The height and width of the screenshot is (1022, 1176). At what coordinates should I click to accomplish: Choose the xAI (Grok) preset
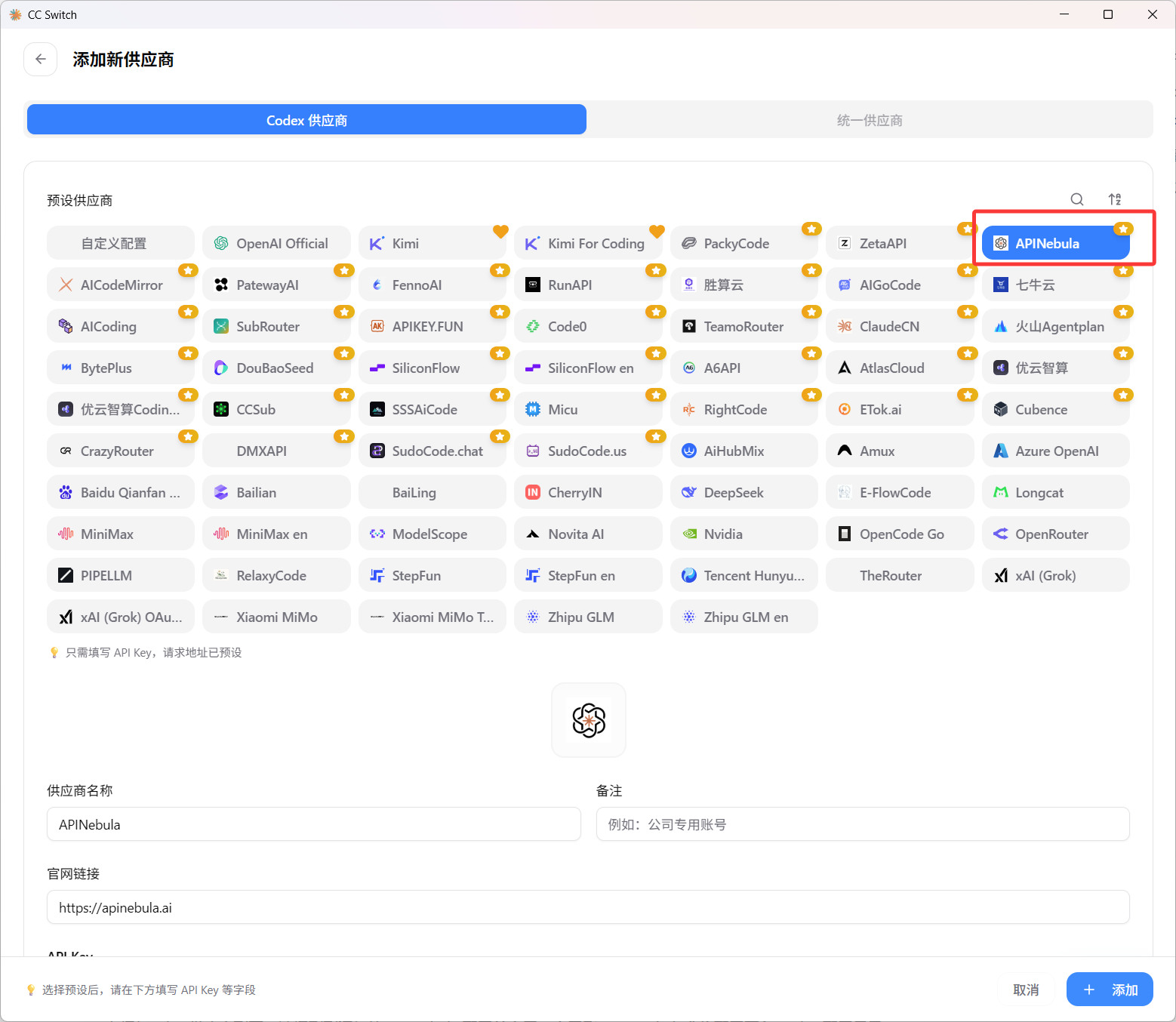click(x=1056, y=575)
